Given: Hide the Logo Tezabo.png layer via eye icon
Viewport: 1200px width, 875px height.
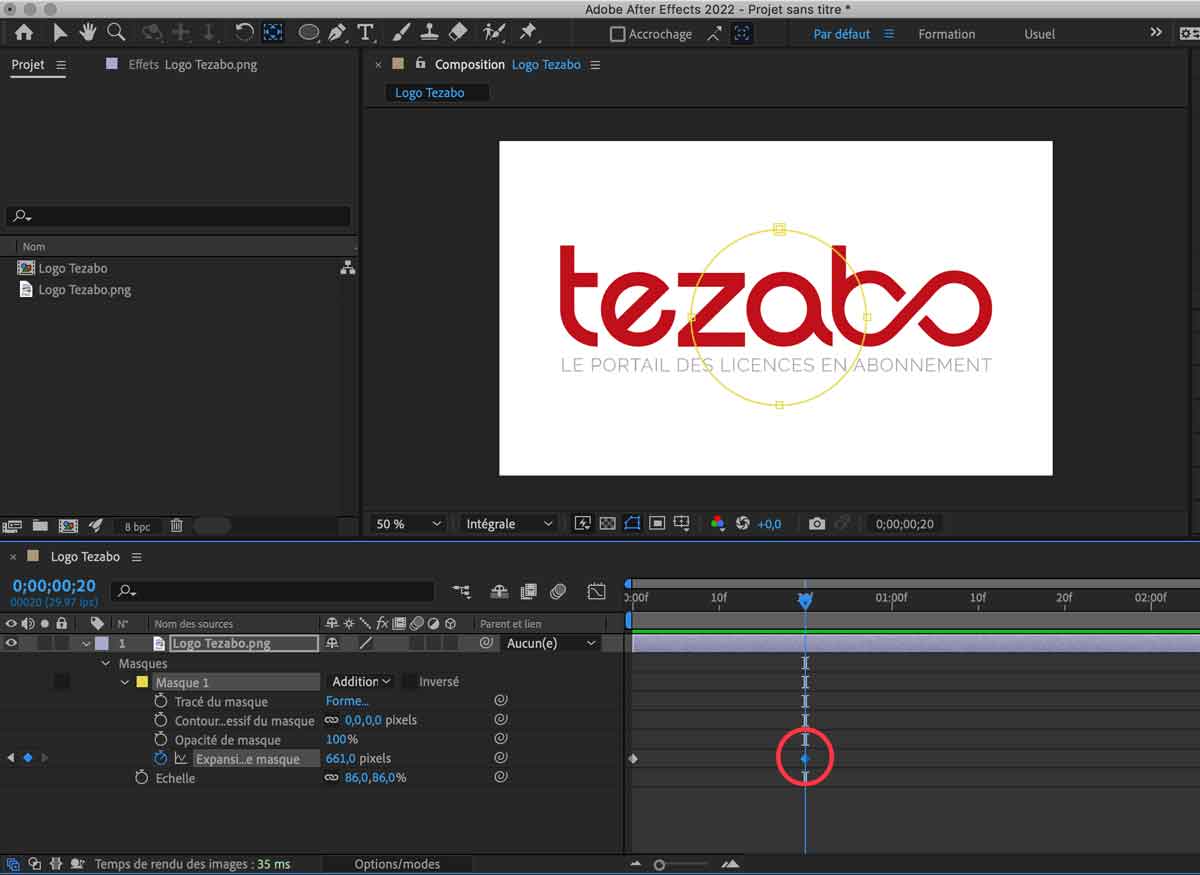Looking at the screenshot, I should click(x=12, y=643).
